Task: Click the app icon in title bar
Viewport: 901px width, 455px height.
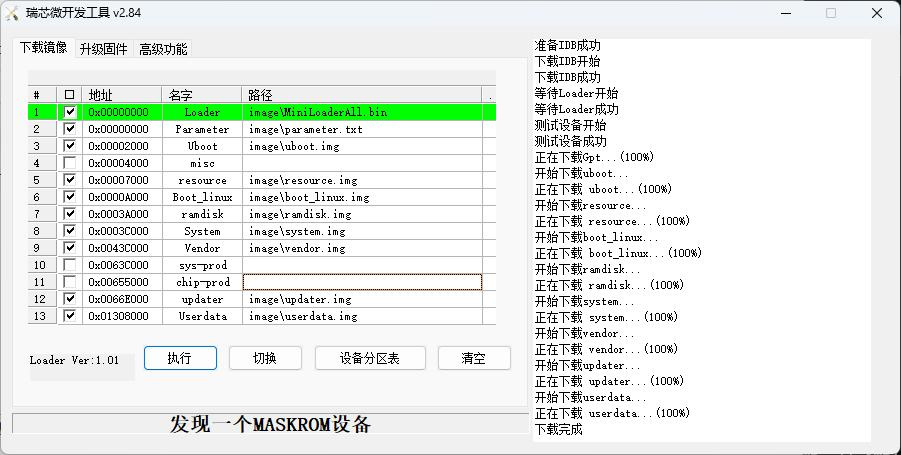Action: coord(12,13)
